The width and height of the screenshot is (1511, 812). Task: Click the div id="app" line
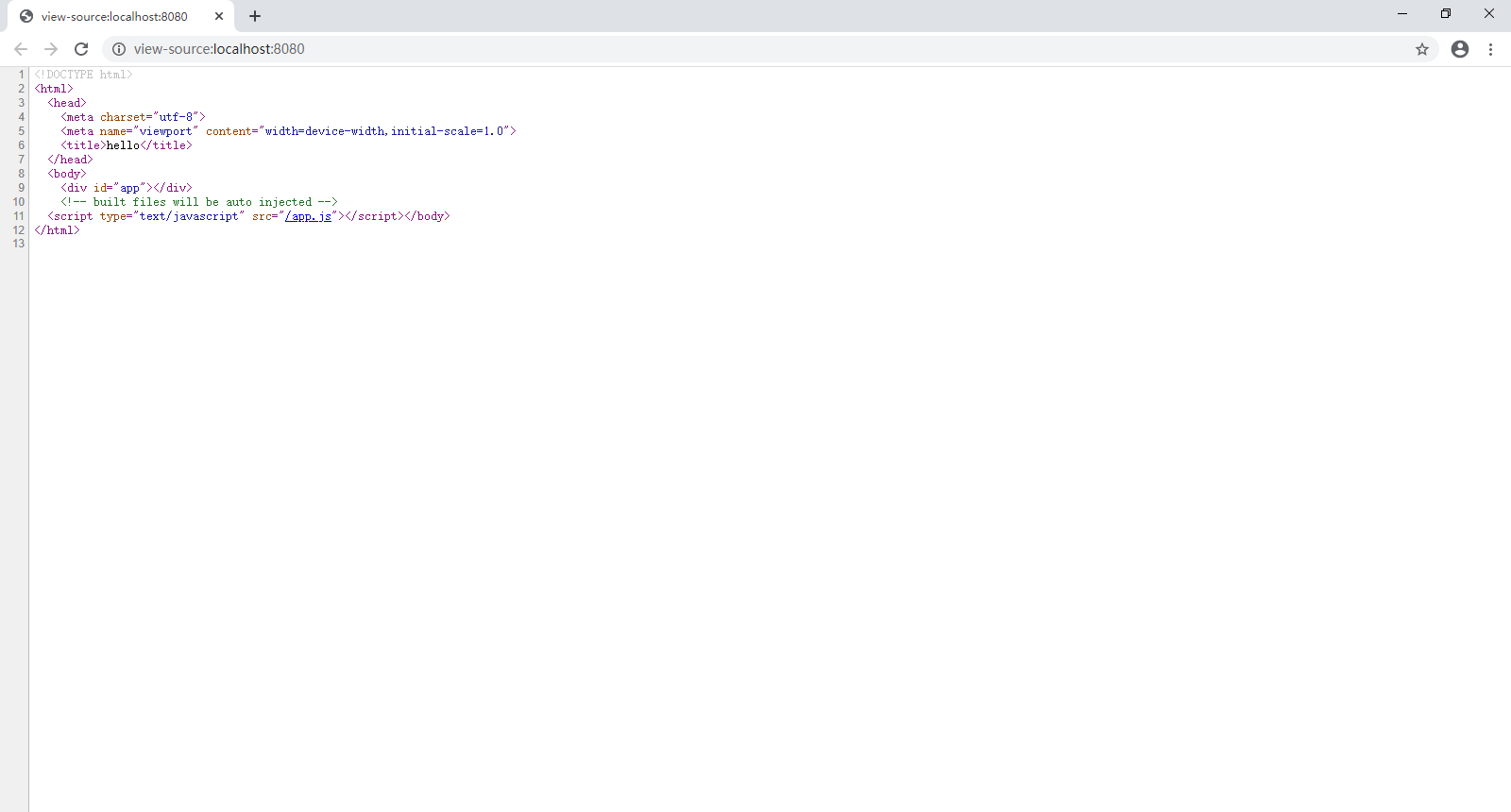click(x=127, y=188)
